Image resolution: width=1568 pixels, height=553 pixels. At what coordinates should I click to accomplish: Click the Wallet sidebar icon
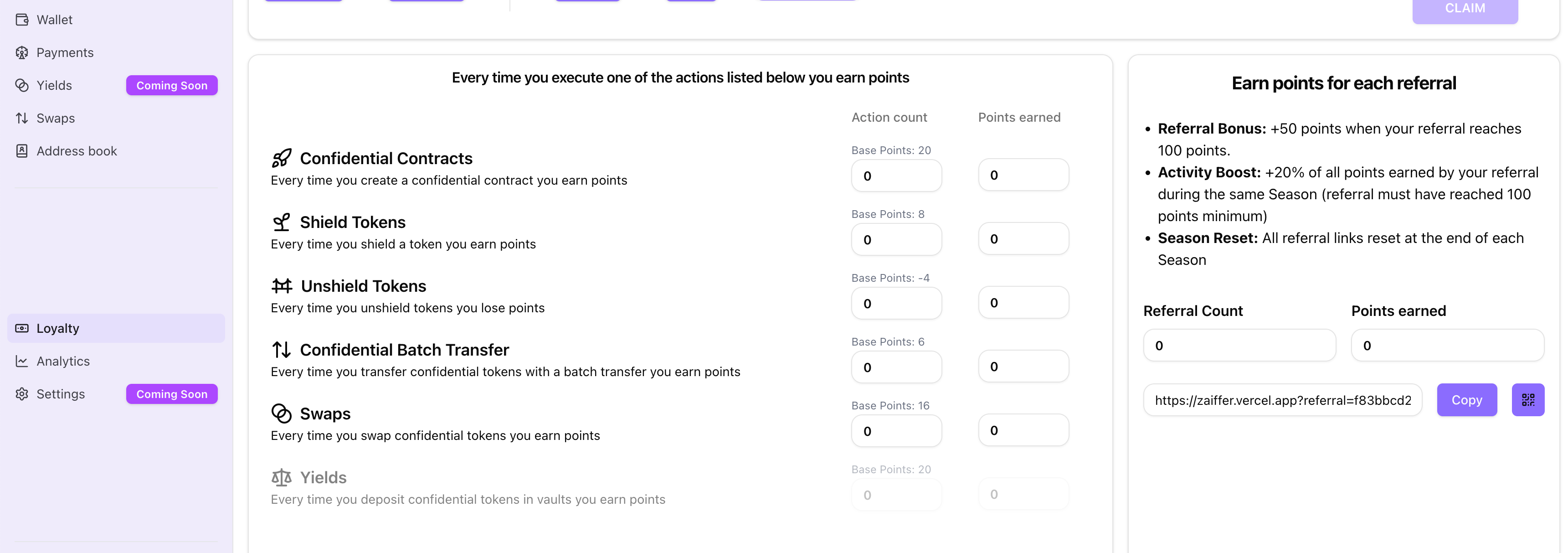(x=22, y=20)
